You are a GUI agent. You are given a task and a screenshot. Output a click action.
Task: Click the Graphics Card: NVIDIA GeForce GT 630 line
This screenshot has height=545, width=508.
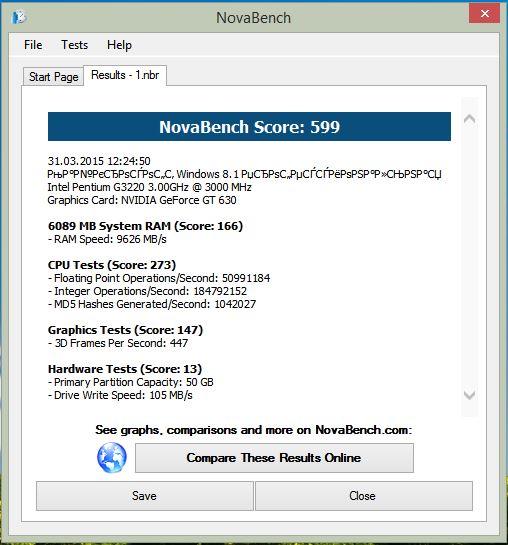click(142, 200)
